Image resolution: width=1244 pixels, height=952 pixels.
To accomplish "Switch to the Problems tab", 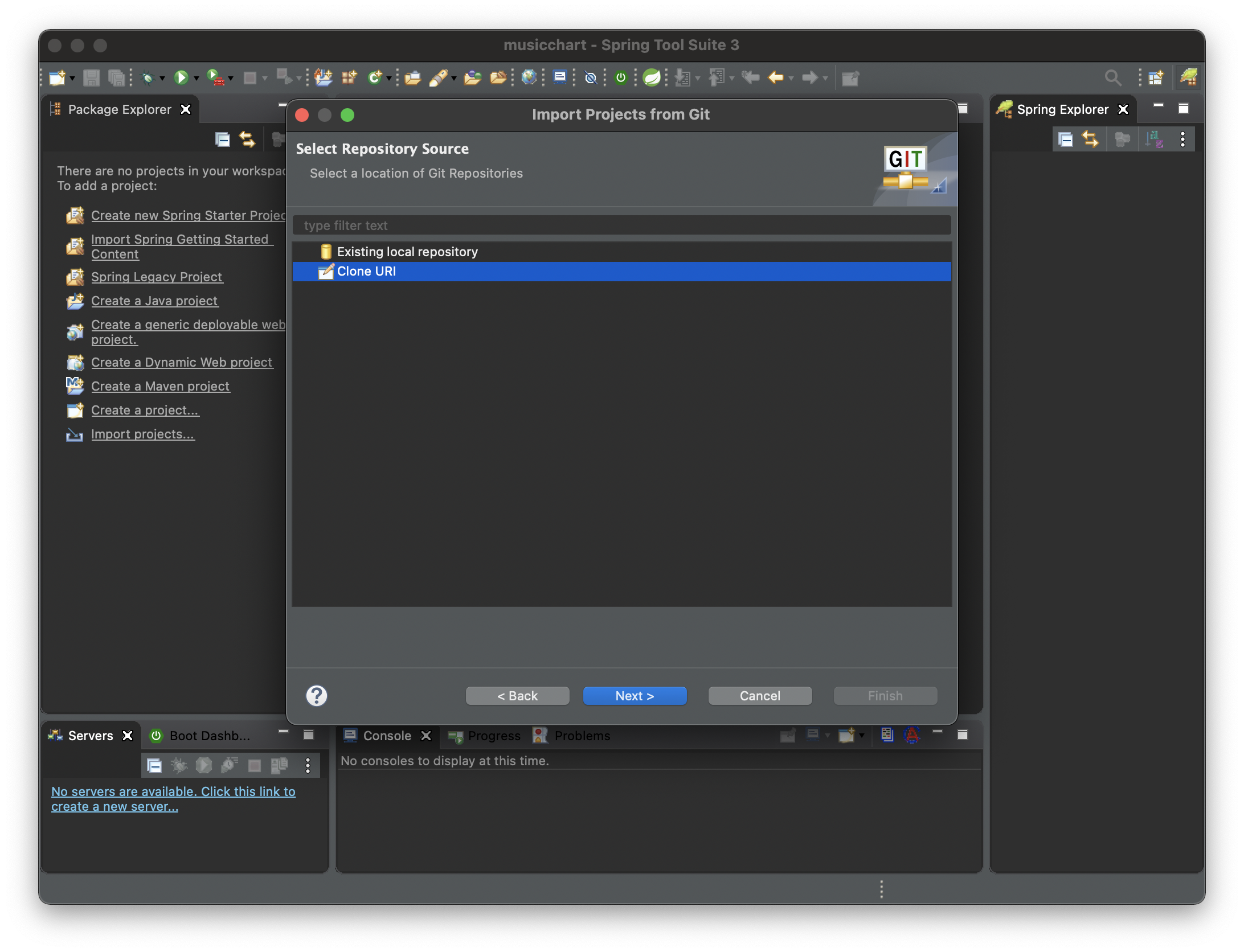I will pyautogui.click(x=581, y=736).
